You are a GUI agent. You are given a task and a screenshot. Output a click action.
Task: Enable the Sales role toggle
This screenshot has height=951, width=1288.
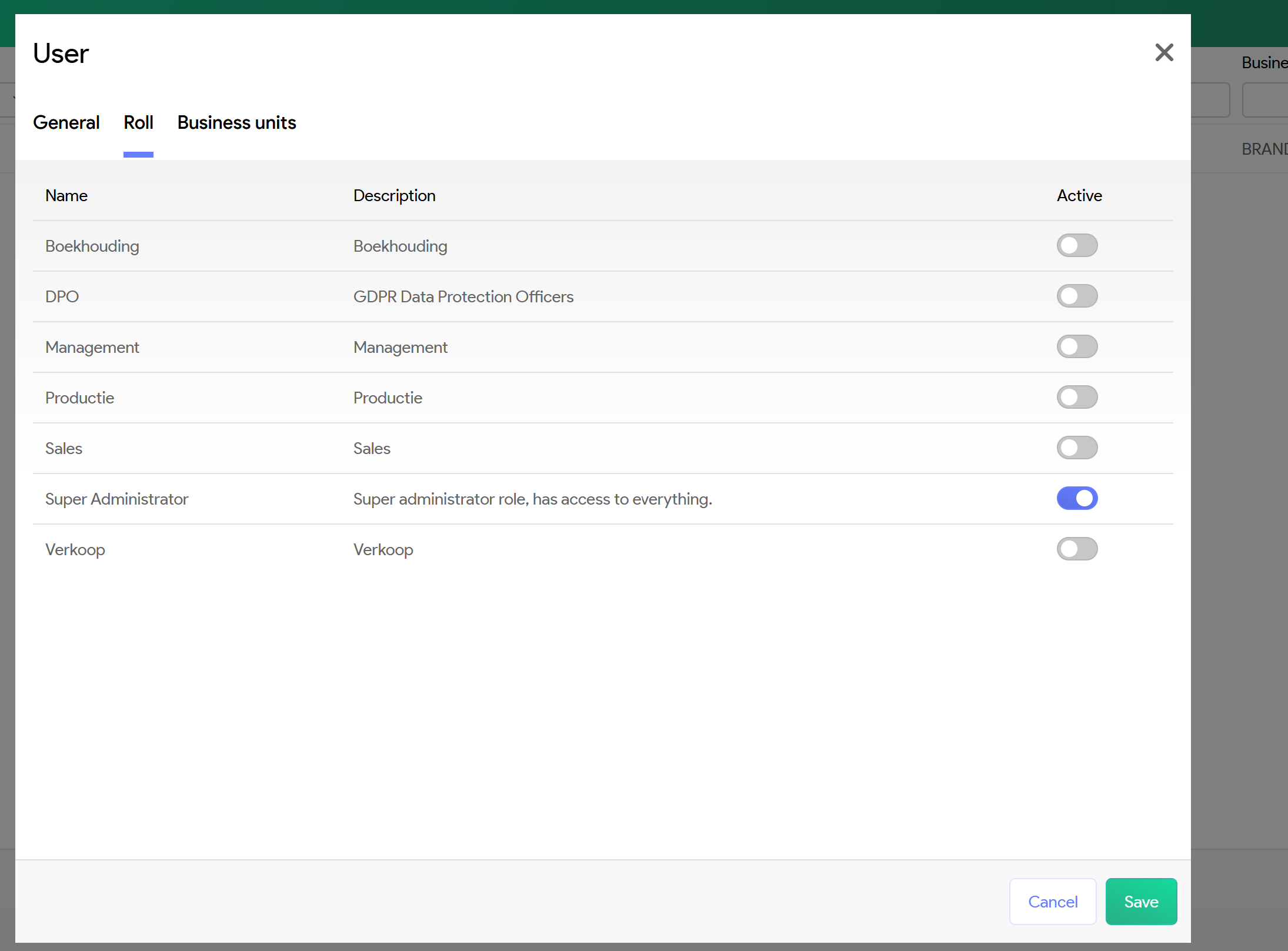pyautogui.click(x=1076, y=448)
